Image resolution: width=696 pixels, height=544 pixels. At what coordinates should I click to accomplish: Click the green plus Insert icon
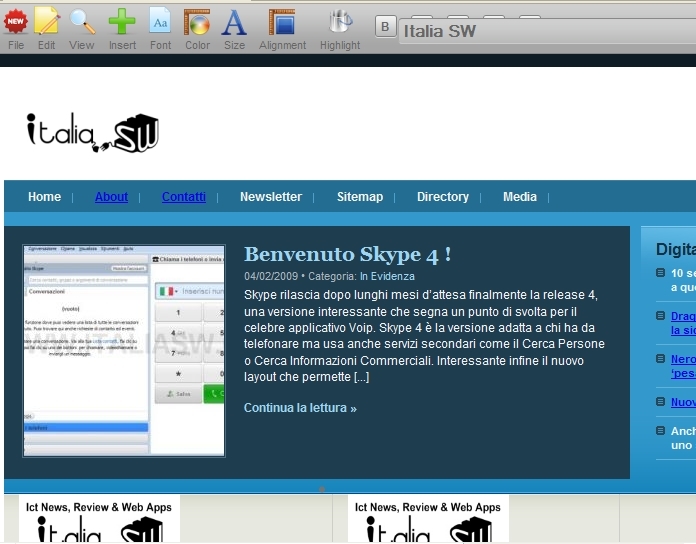pyautogui.click(x=122, y=21)
